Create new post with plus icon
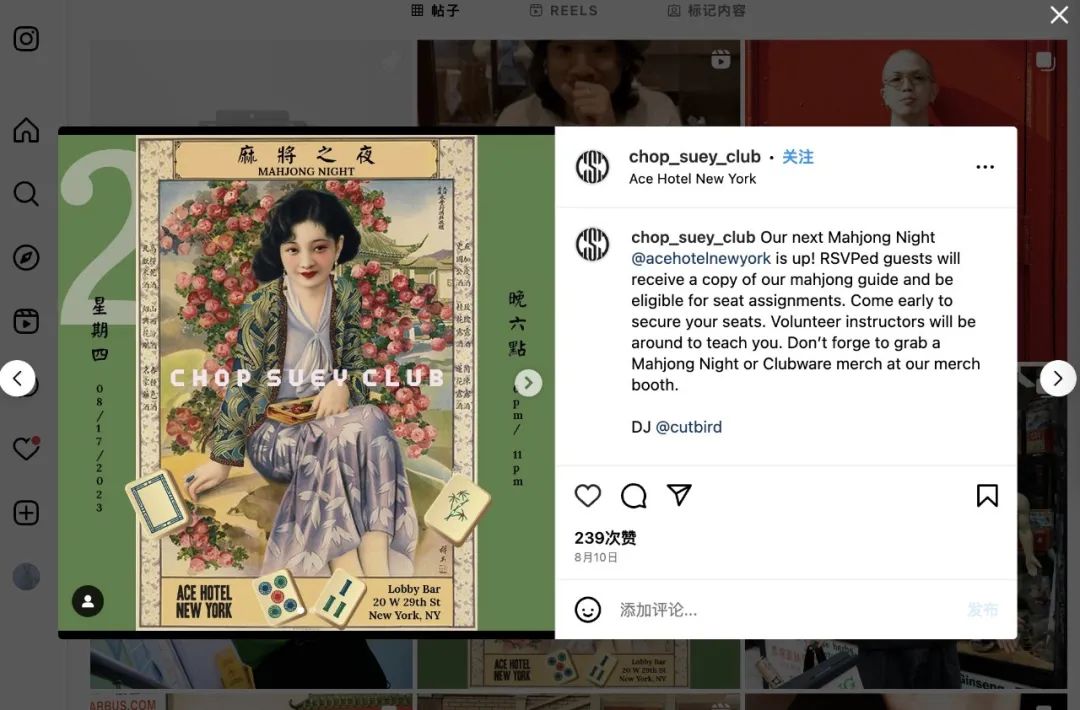The width and height of the screenshot is (1080, 710). pyautogui.click(x=26, y=513)
